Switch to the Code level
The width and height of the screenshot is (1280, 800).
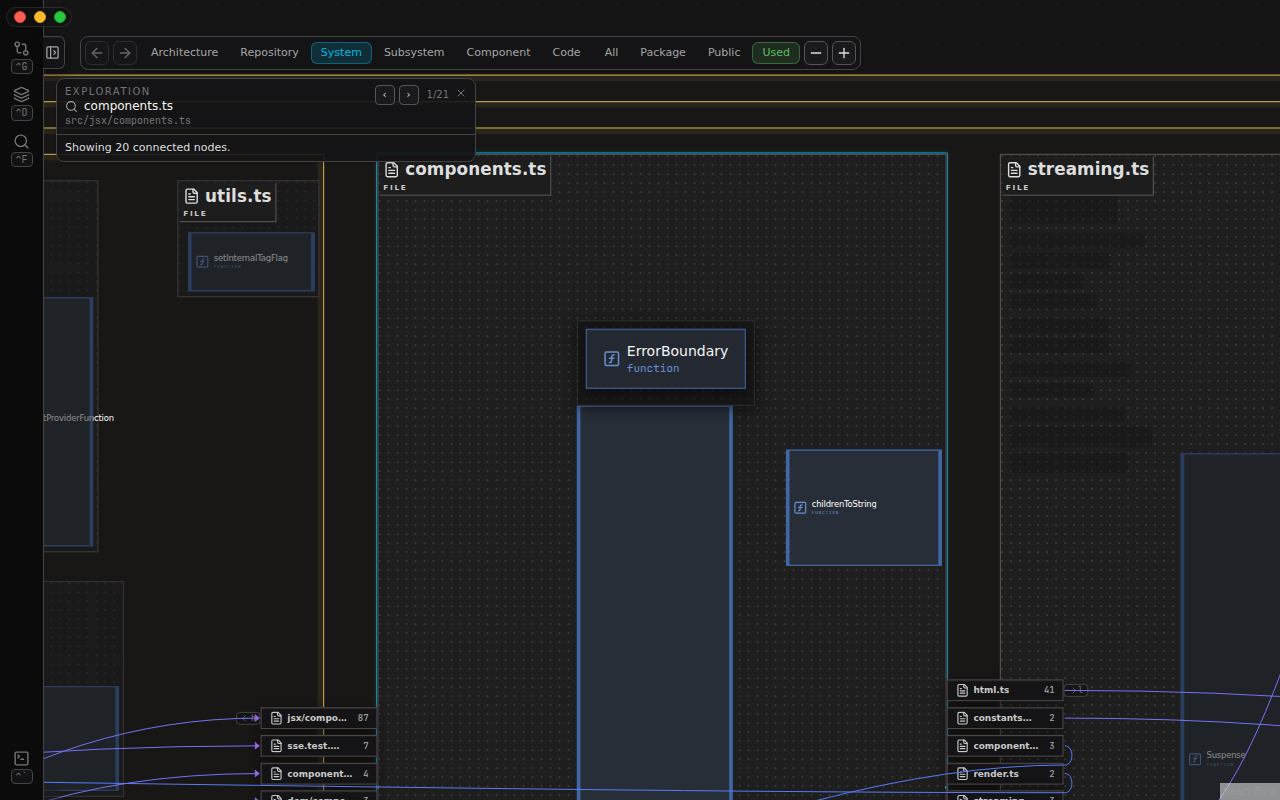coord(566,52)
